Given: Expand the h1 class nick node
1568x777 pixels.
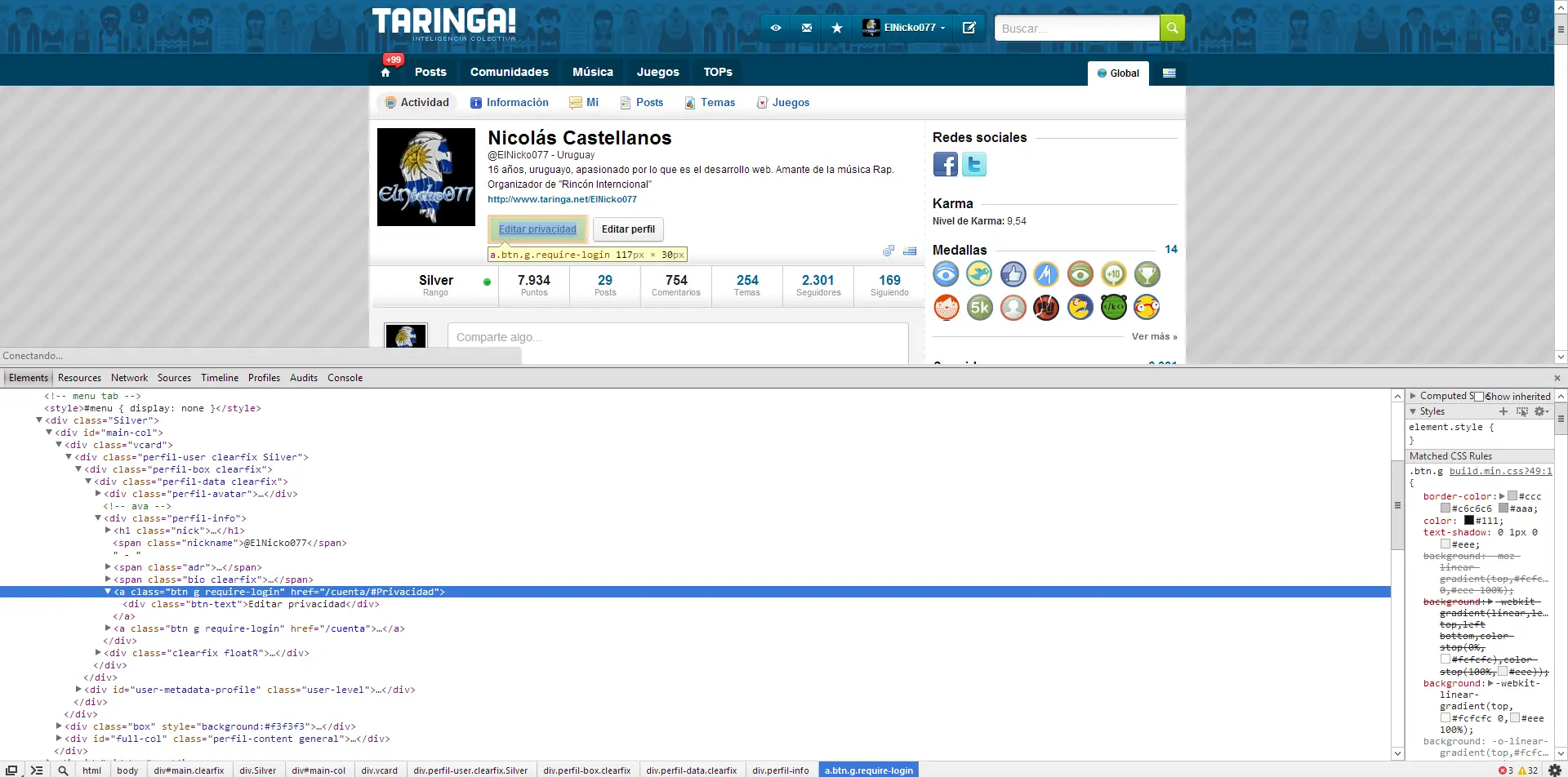Looking at the screenshot, I should (108, 531).
